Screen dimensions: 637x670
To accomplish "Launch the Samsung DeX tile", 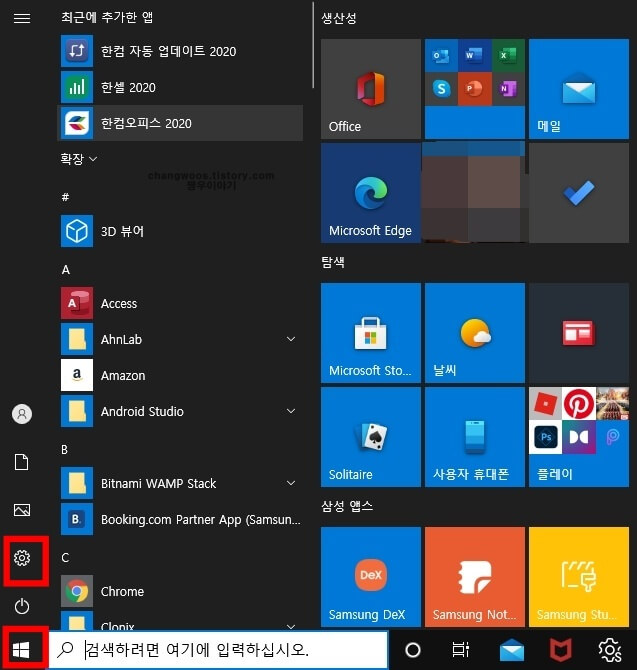I will pos(371,577).
